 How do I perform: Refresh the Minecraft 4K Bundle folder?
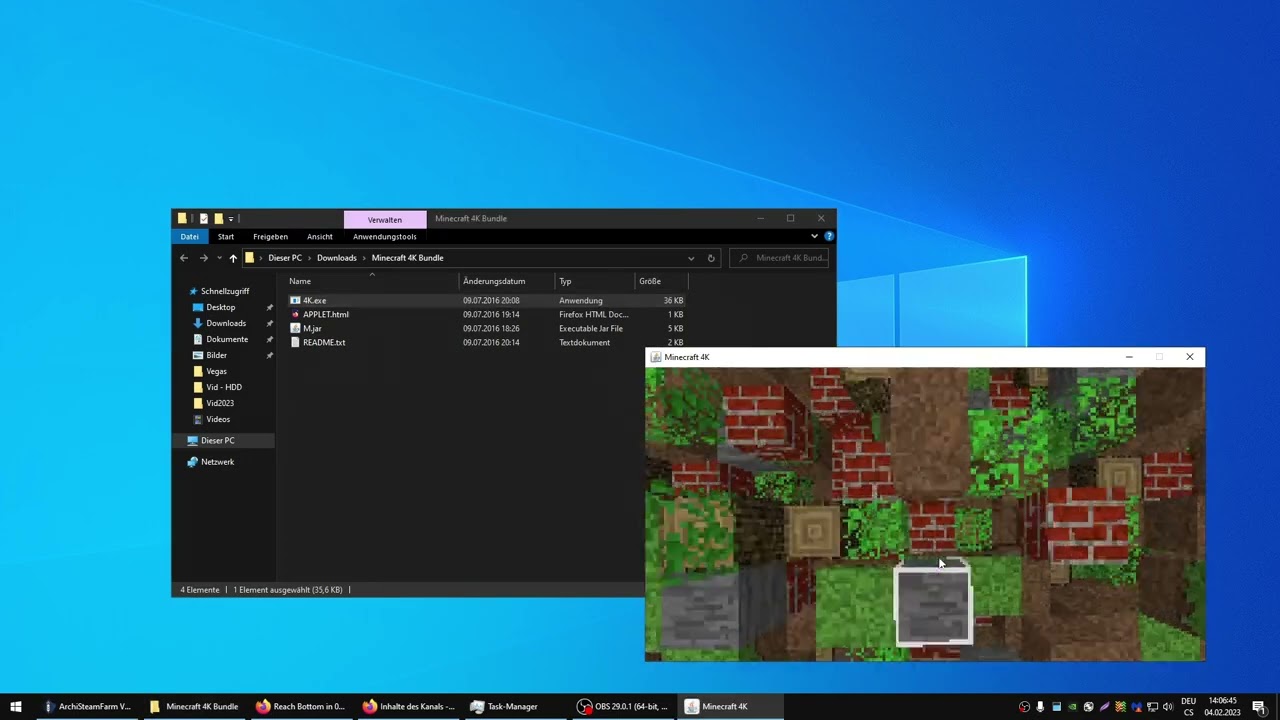pos(711,258)
